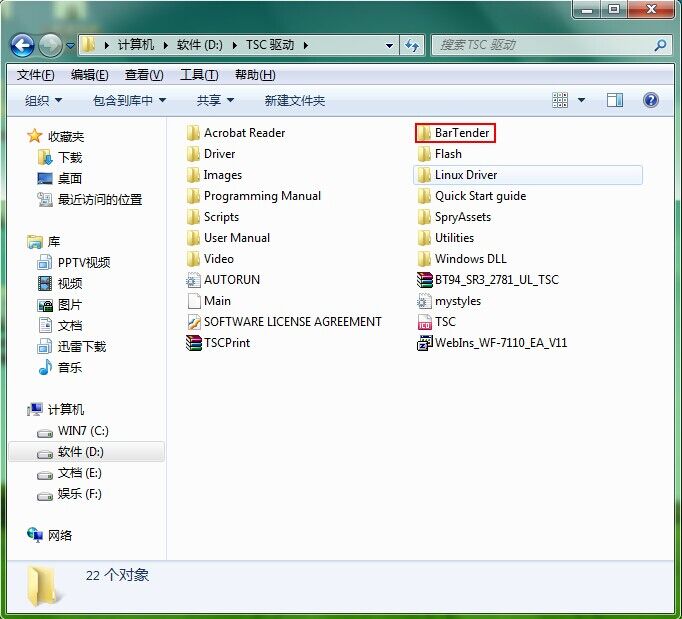Select the AUTORUN settings file icon
This screenshot has width=682, height=619.
click(x=193, y=280)
